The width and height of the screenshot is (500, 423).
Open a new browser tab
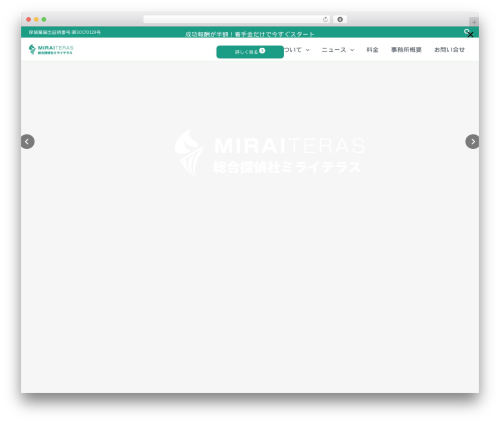click(474, 22)
